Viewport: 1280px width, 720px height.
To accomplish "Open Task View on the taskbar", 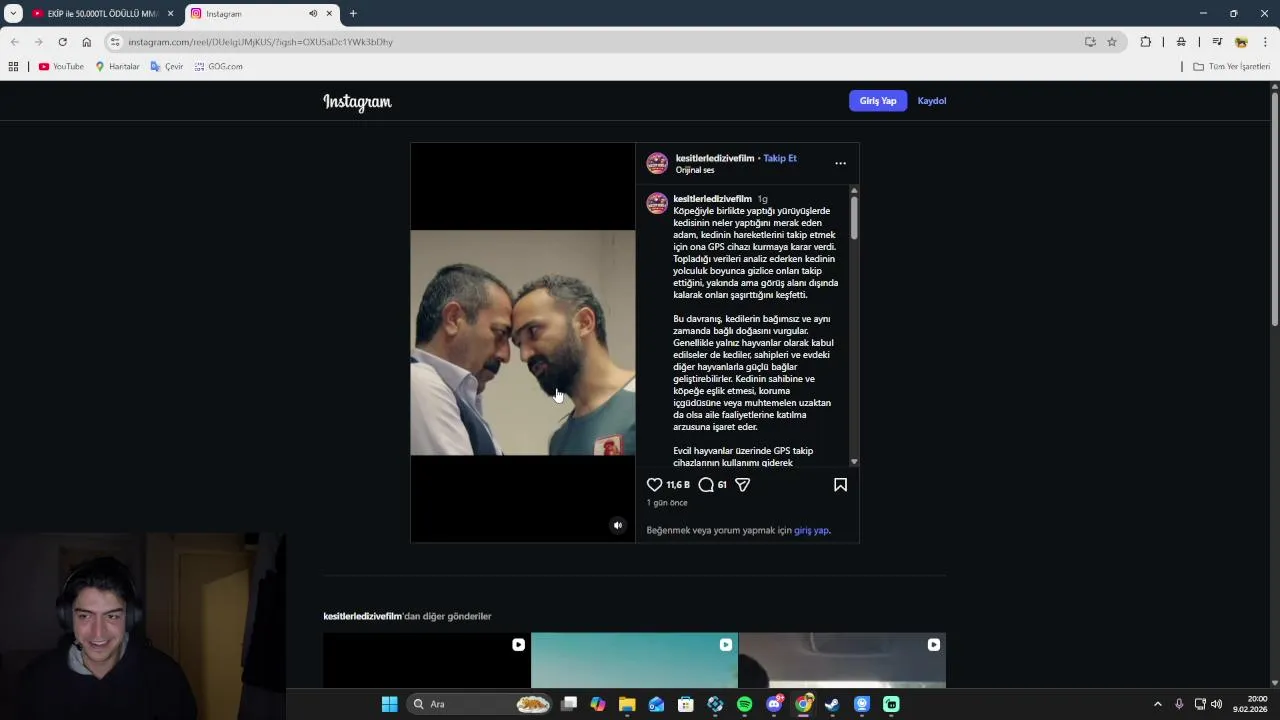I will click(569, 704).
